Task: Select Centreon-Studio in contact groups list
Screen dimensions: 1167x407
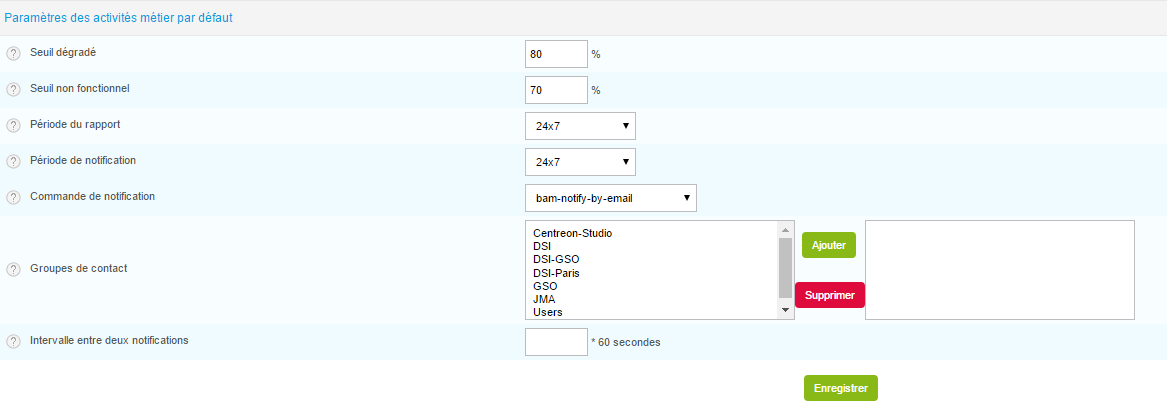Action: click(x=572, y=234)
